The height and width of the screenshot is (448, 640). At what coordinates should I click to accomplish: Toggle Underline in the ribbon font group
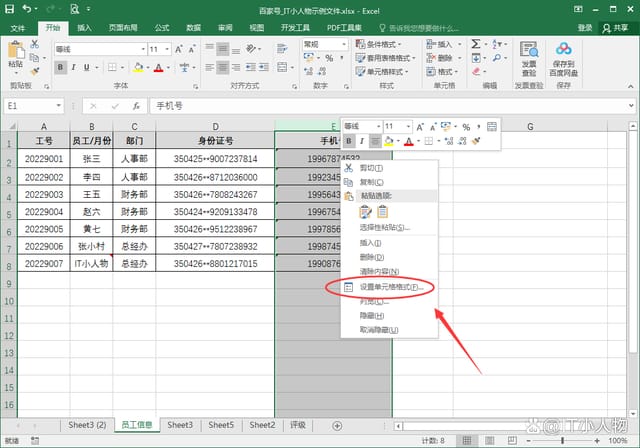pyautogui.click(x=88, y=67)
